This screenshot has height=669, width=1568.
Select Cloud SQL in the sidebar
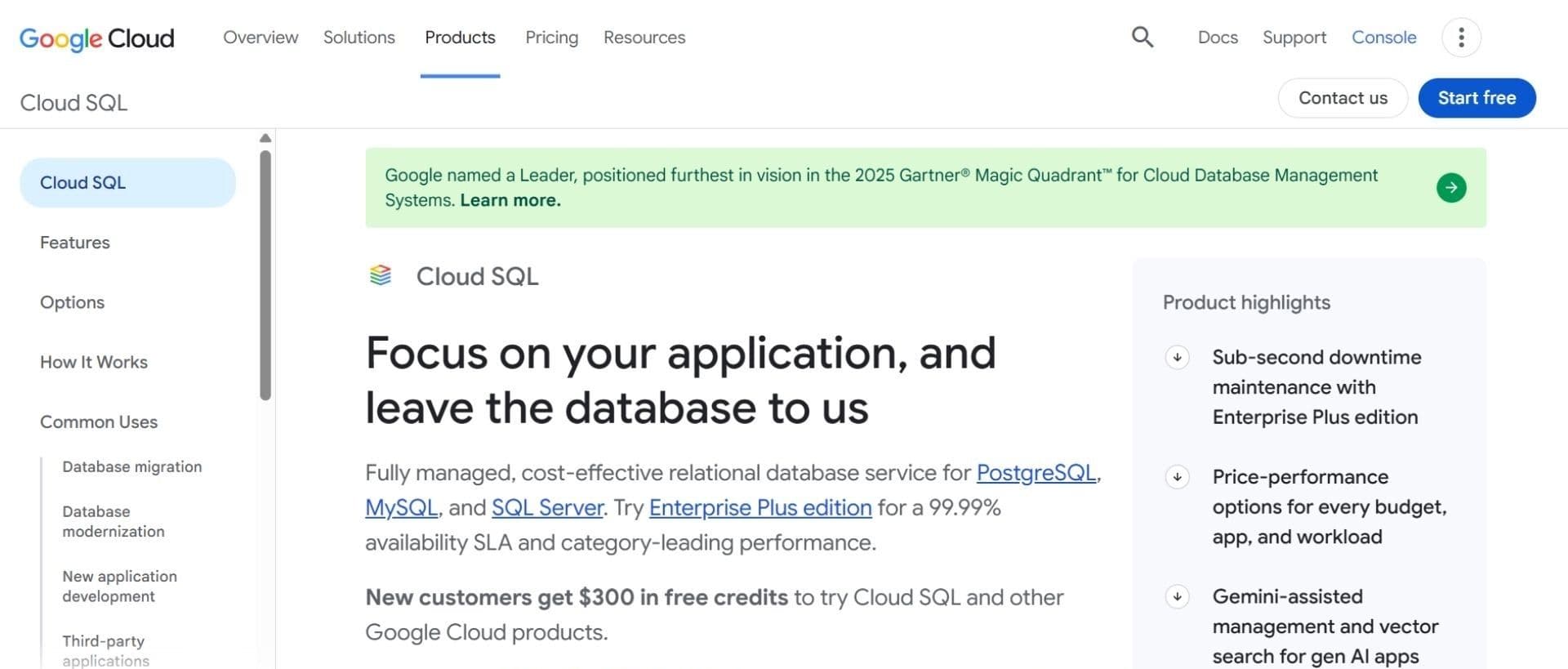click(x=127, y=183)
